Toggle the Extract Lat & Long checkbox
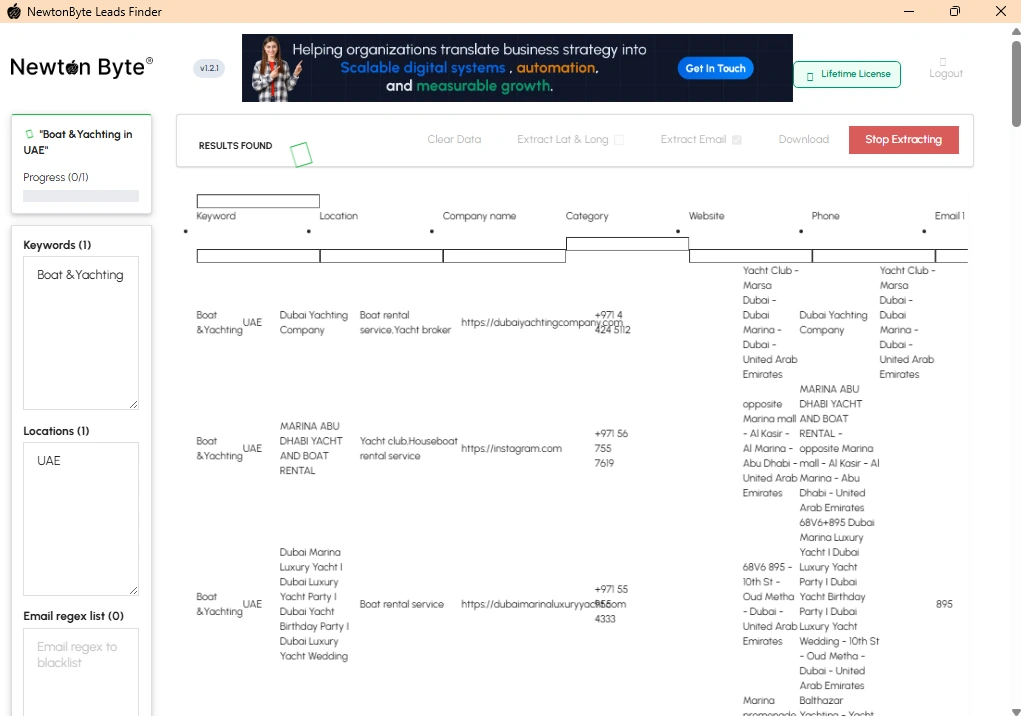The image size is (1021, 716). point(619,140)
